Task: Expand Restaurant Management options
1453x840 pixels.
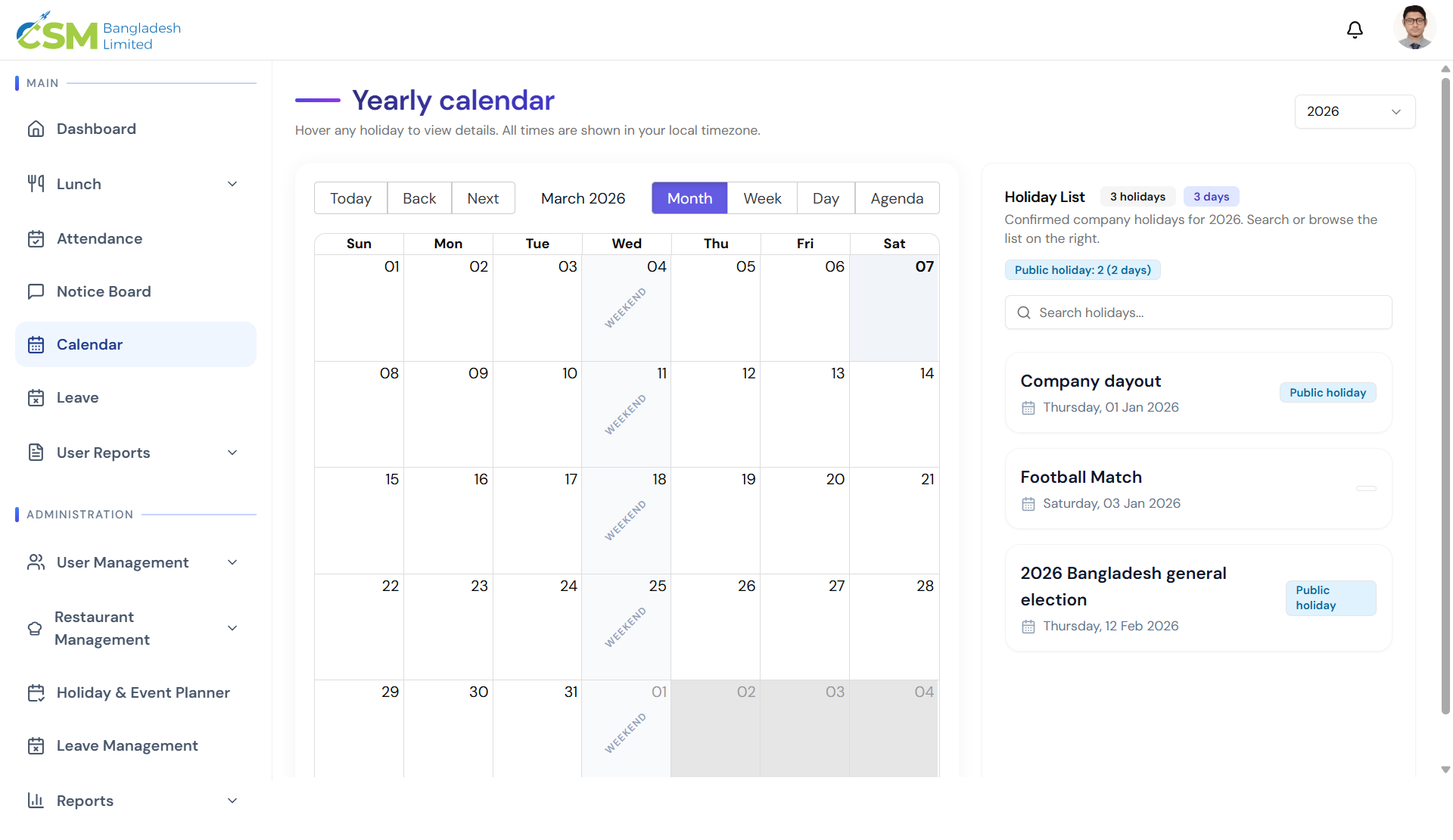Action: click(x=232, y=628)
